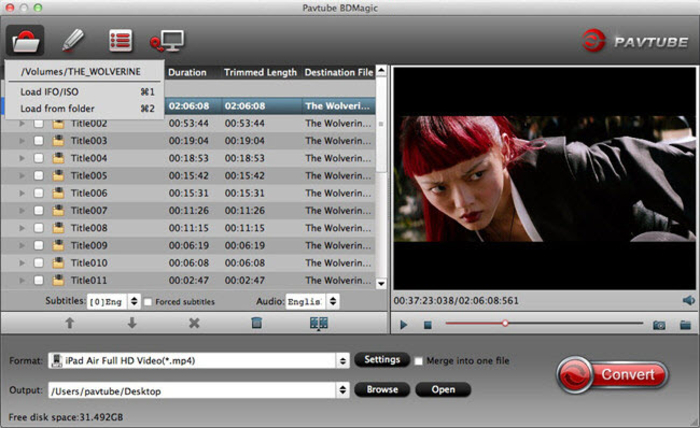Image resolution: width=700 pixels, height=428 pixels.
Task: Open the Output path dropdown arrows
Action: 342,390
